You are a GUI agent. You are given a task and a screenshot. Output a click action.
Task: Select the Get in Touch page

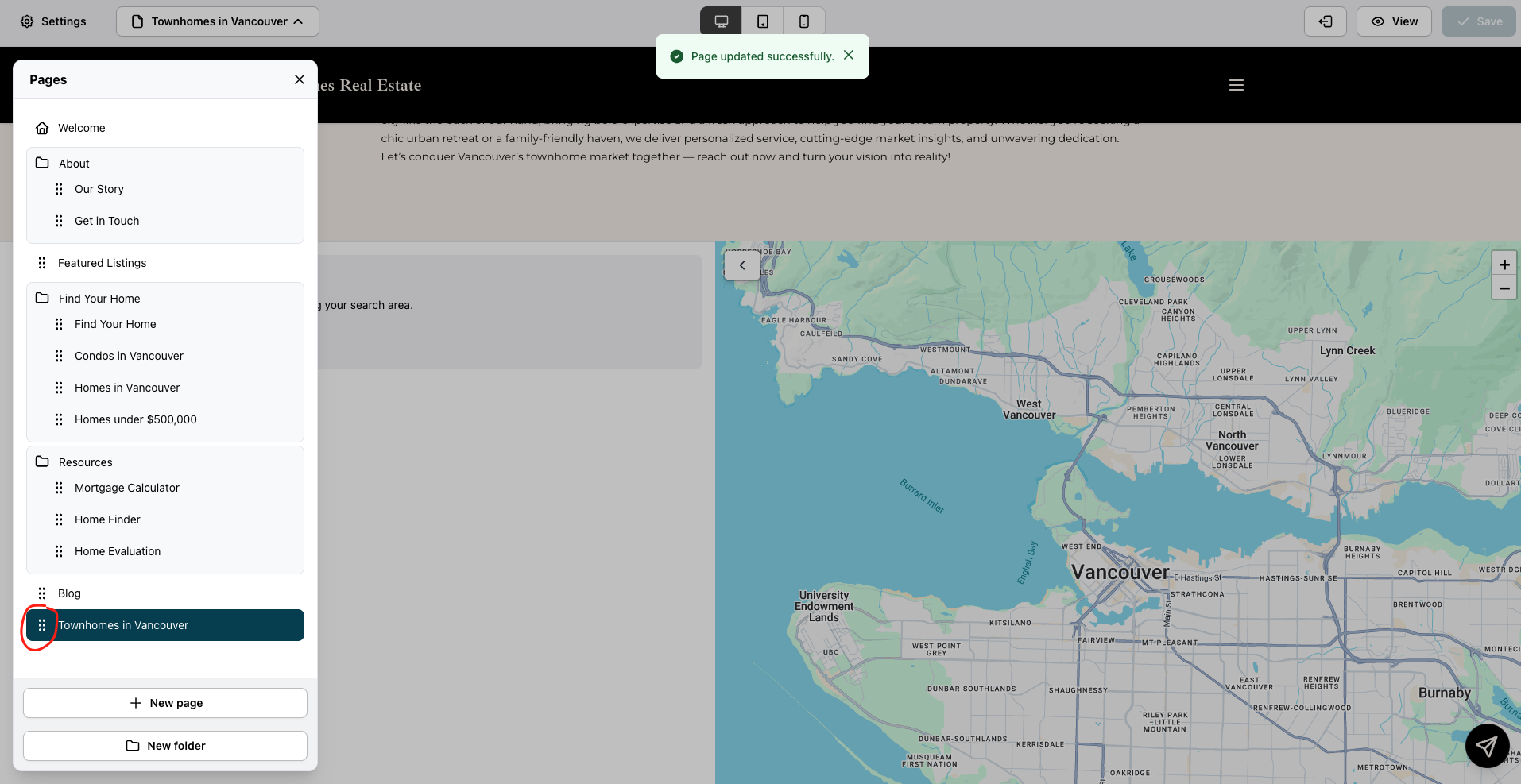pyautogui.click(x=106, y=221)
